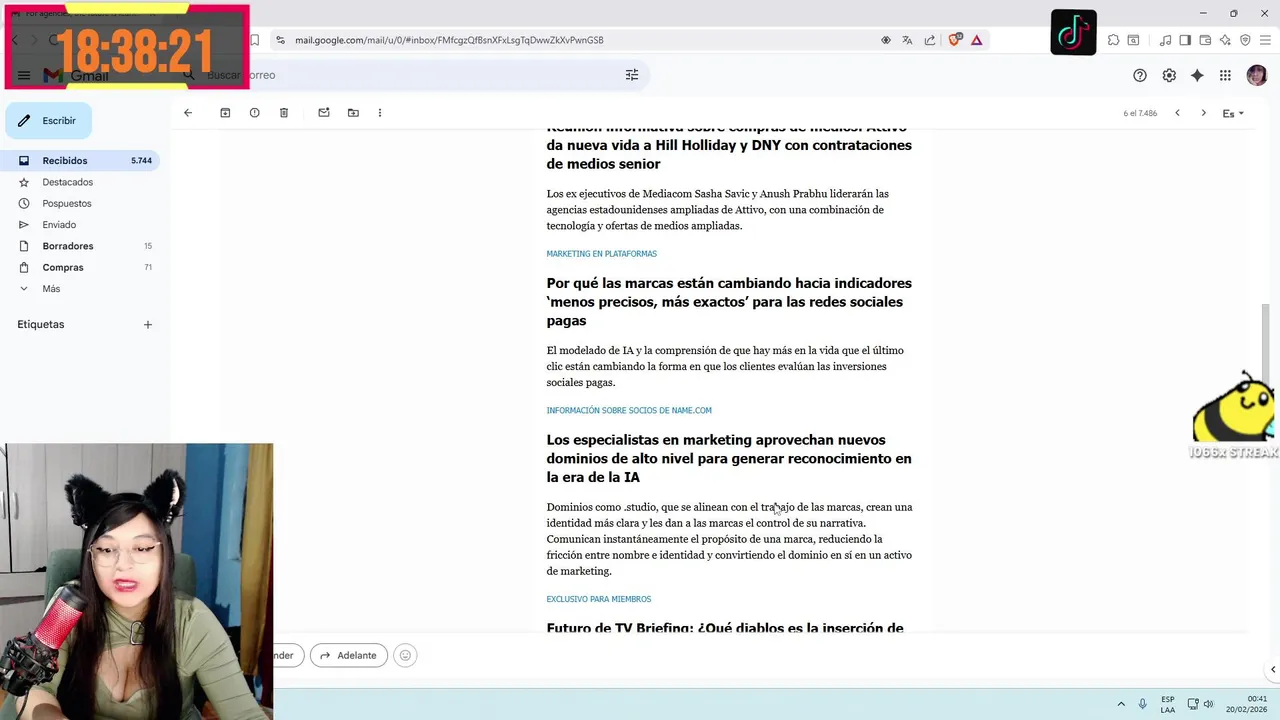1280x720 pixels.
Task: Create a new label with plus icon
Action: pos(148,324)
